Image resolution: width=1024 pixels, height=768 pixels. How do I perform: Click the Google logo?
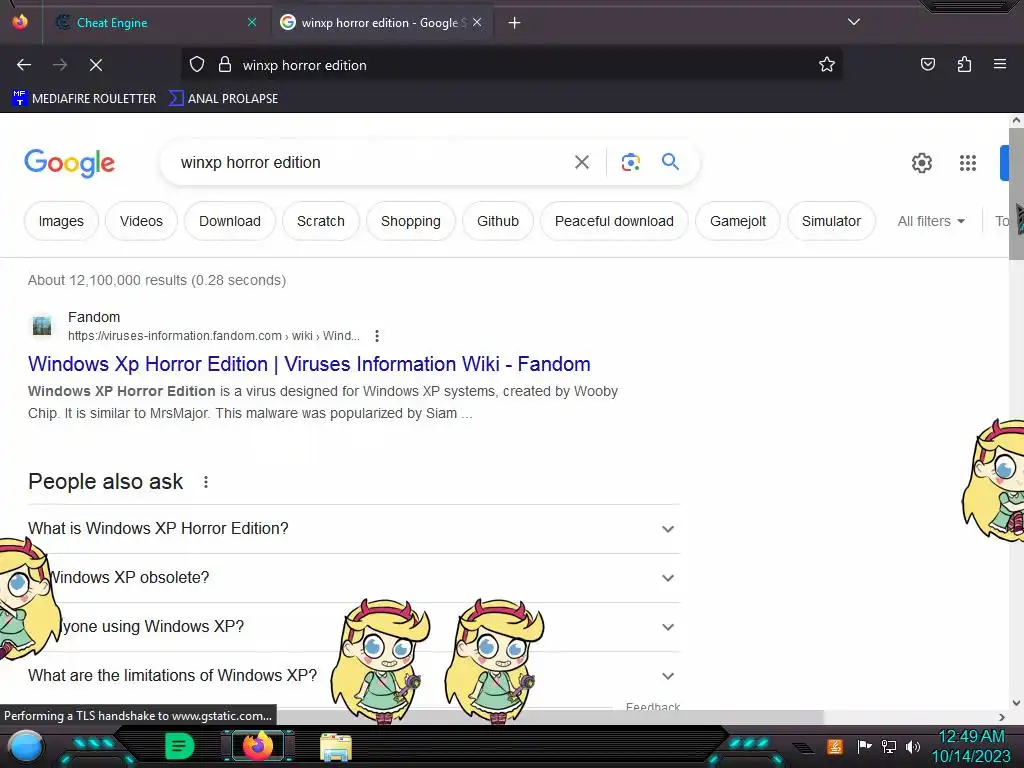click(x=69, y=163)
